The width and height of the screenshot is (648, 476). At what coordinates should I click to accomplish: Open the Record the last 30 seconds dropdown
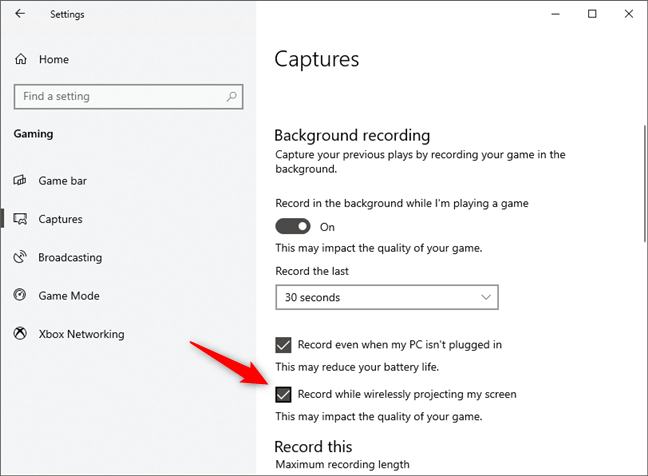[x=387, y=297]
